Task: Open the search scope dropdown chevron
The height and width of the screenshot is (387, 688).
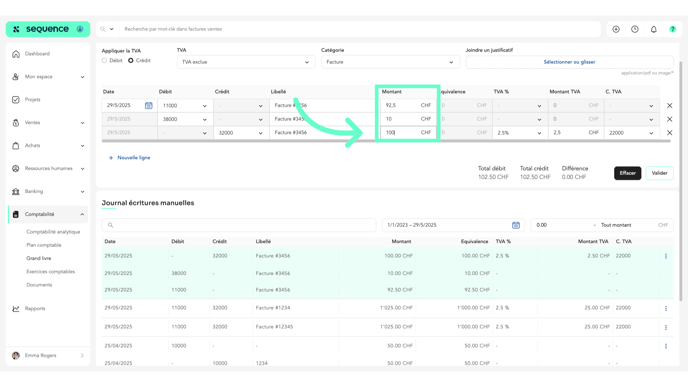Action: pos(111,29)
